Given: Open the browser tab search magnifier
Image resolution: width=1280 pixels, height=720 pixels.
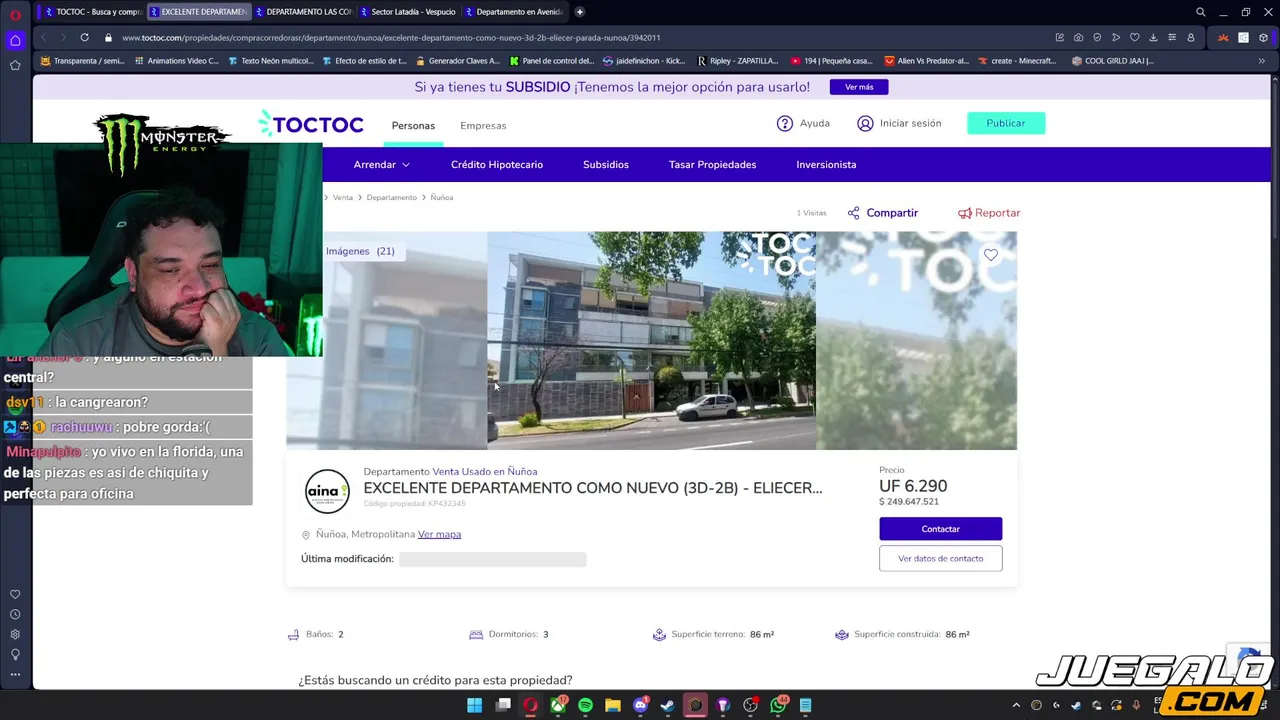Looking at the screenshot, I should (1201, 12).
